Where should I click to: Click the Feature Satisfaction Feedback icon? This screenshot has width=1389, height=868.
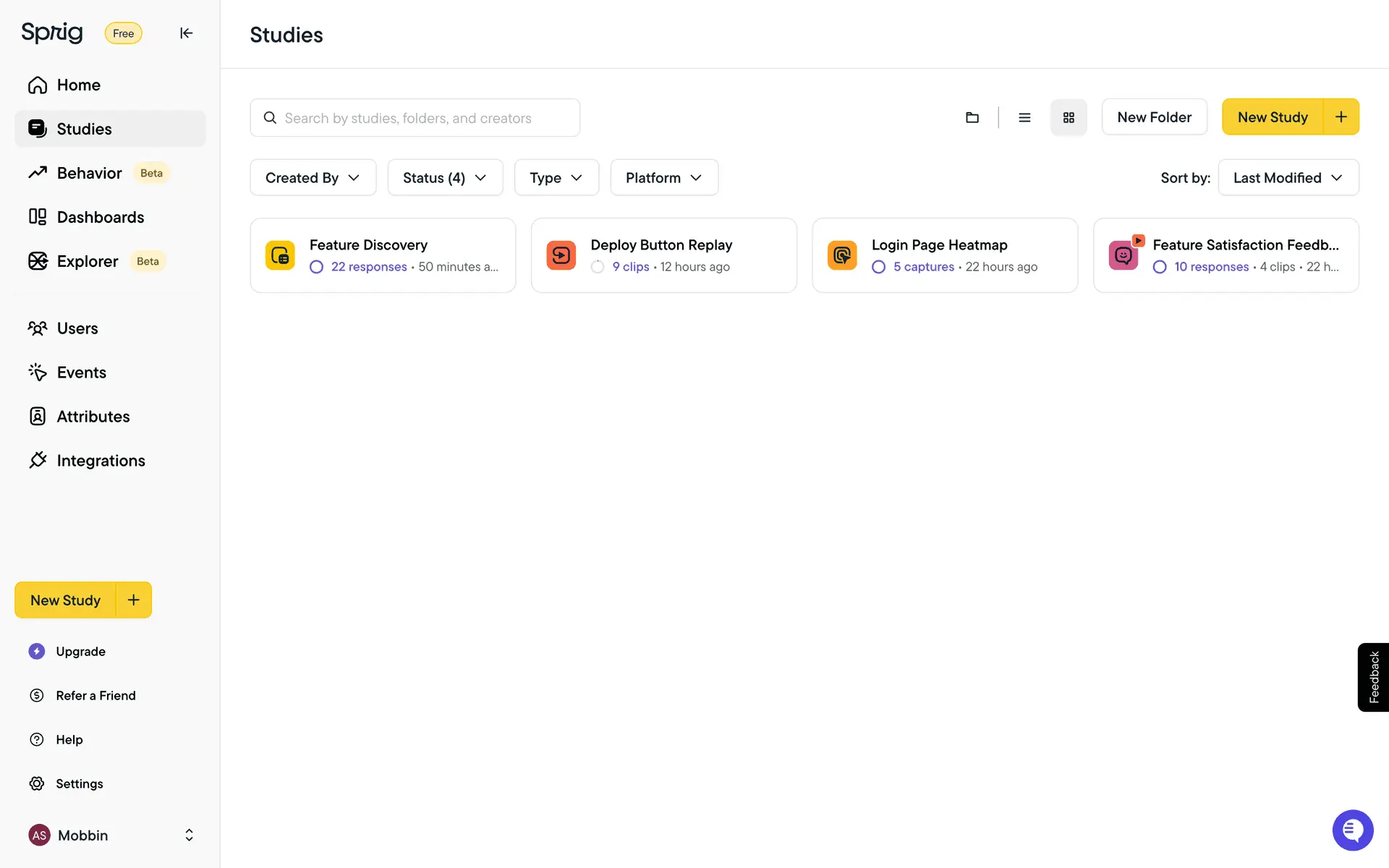1123,255
